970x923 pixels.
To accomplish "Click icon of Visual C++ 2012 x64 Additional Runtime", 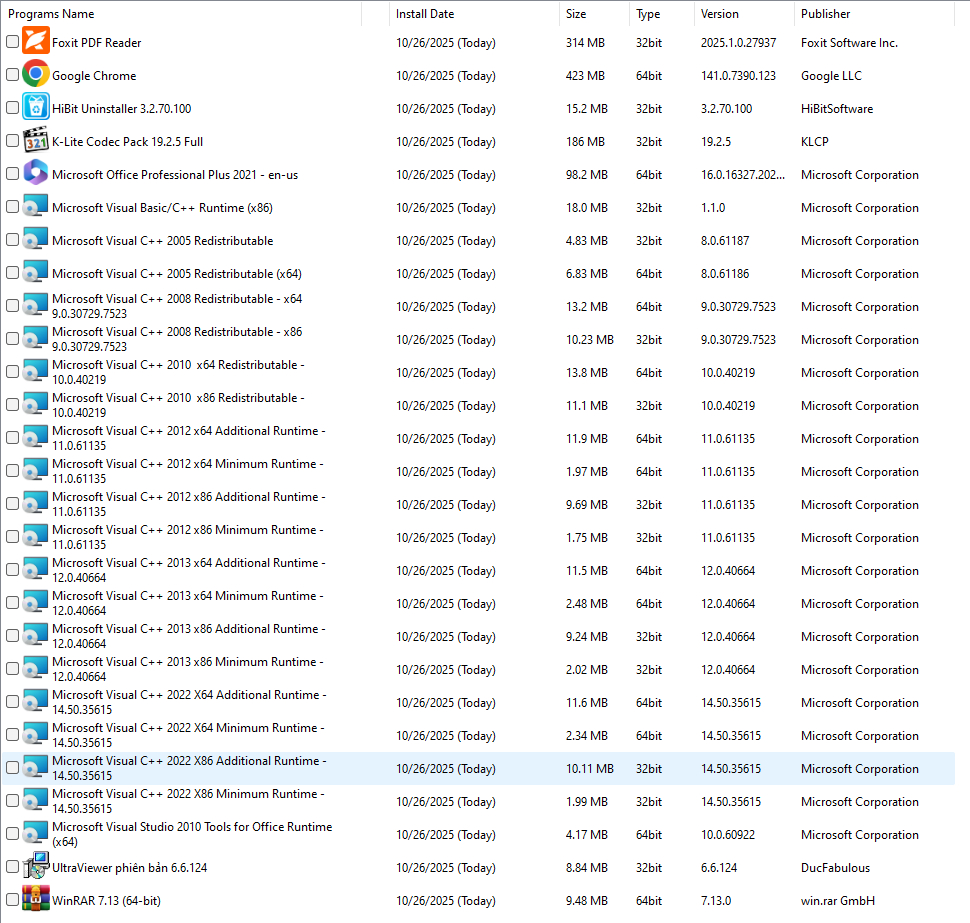I will (35, 437).
